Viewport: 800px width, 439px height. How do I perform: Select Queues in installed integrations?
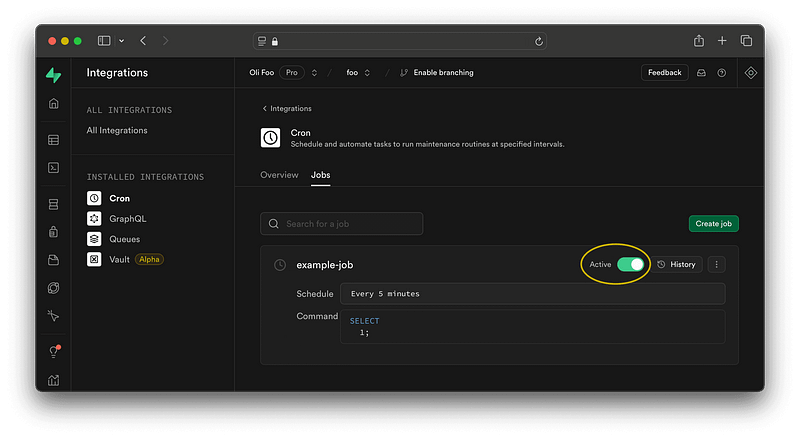click(x=124, y=239)
